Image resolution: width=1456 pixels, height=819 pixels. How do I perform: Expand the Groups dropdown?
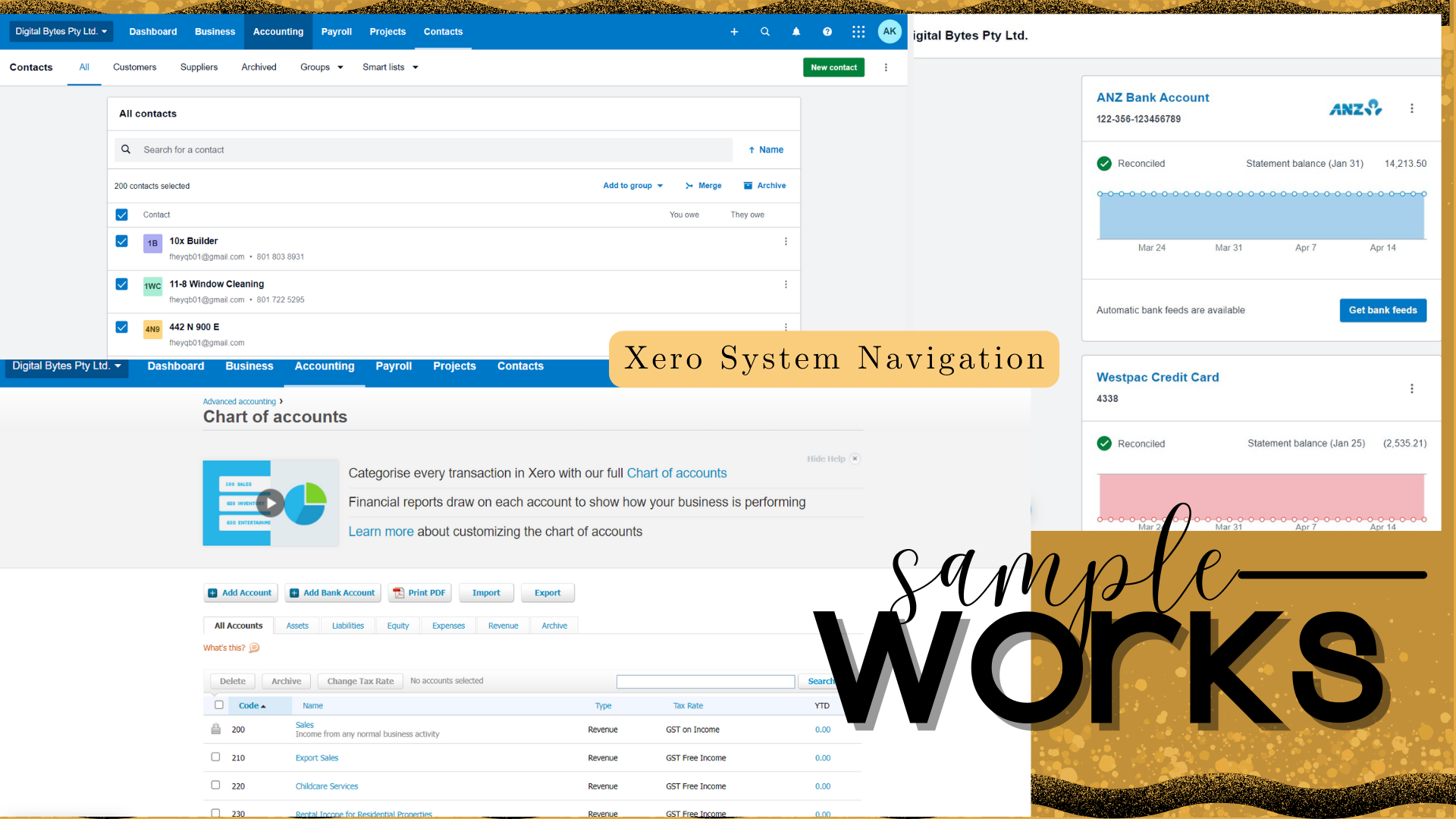[322, 67]
